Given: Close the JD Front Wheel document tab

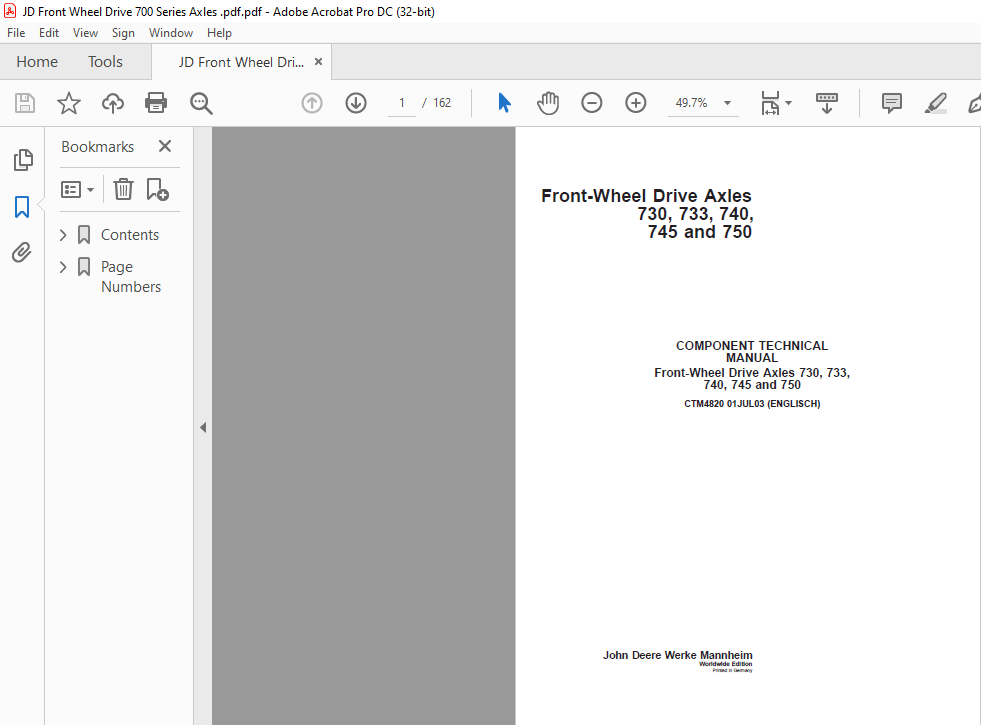Looking at the screenshot, I should coord(318,62).
